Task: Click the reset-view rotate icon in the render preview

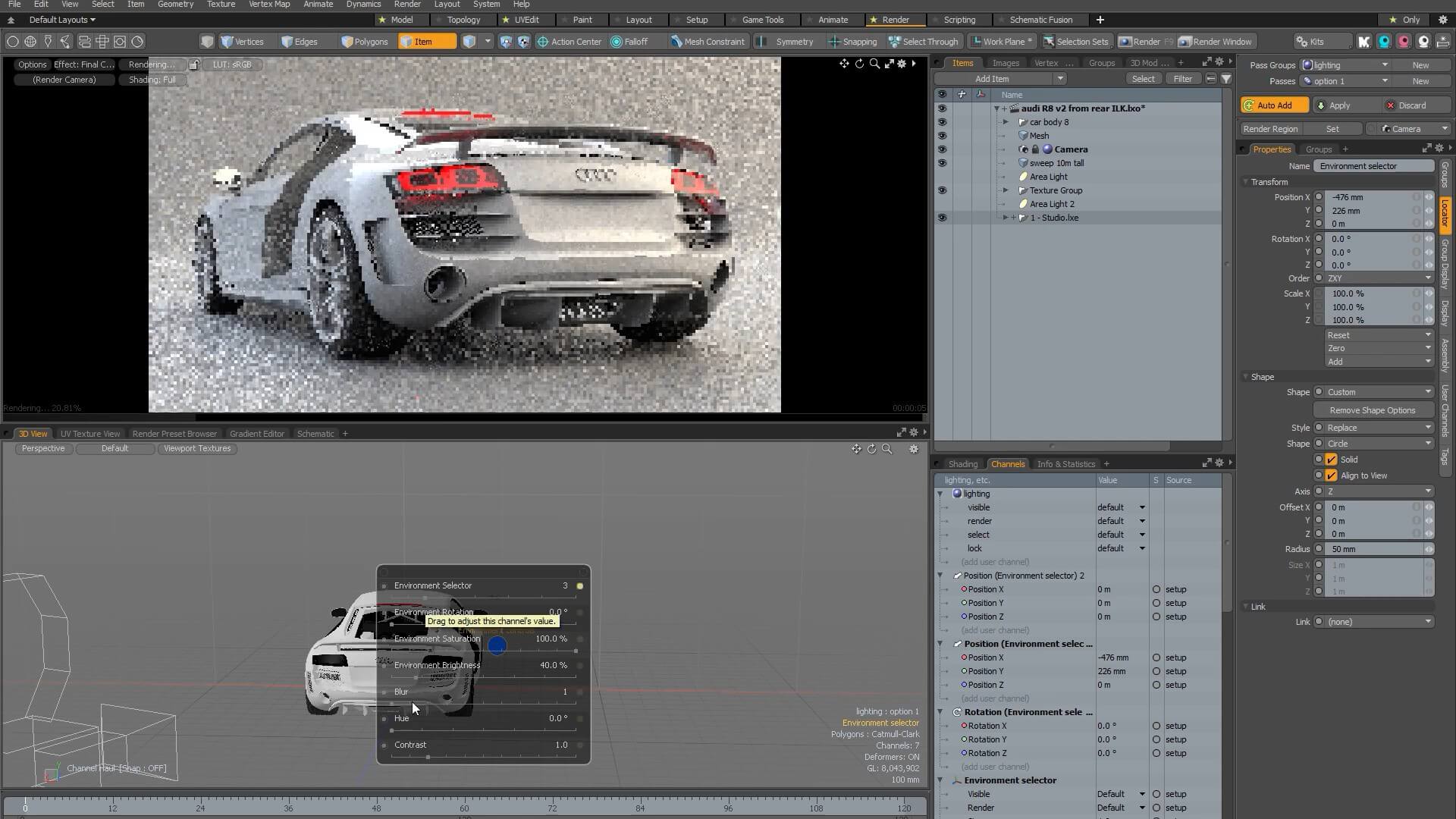Action: point(859,64)
